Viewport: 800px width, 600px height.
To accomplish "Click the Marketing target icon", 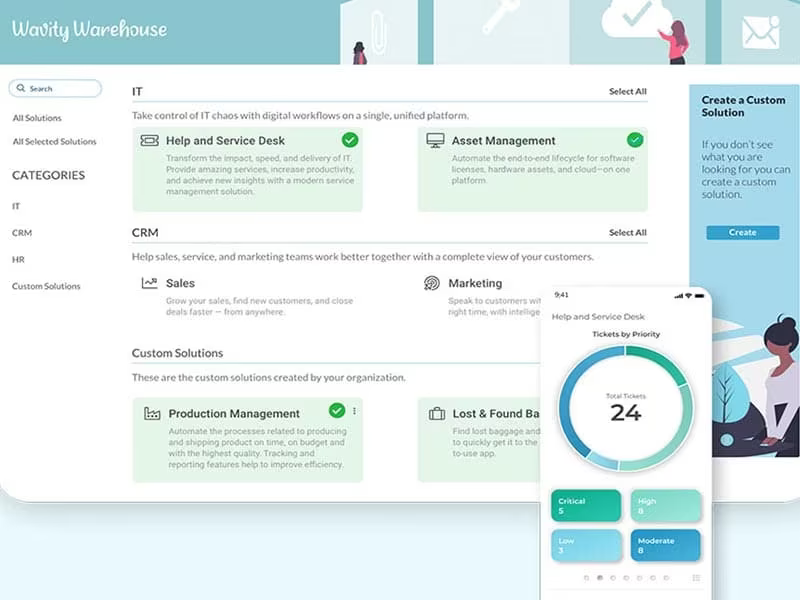I will click(x=432, y=283).
